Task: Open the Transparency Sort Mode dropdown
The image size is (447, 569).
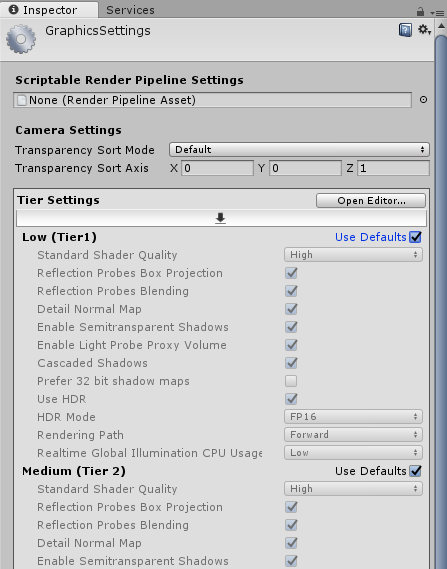Action: 299,150
